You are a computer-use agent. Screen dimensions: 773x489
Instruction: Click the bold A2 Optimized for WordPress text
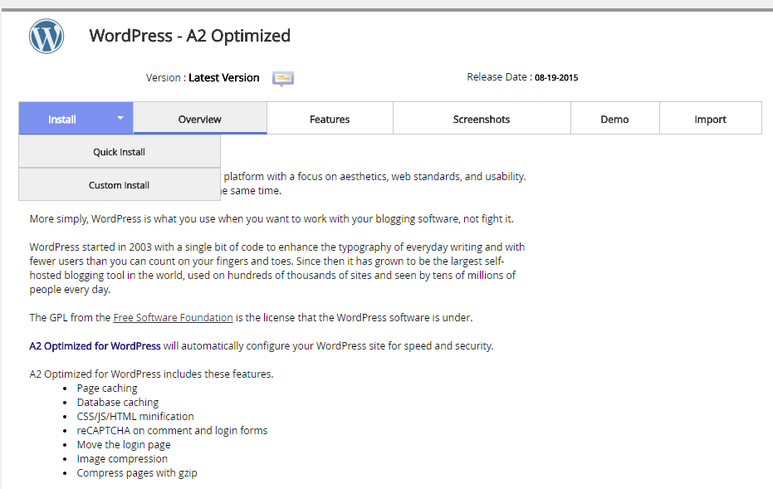(x=95, y=346)
